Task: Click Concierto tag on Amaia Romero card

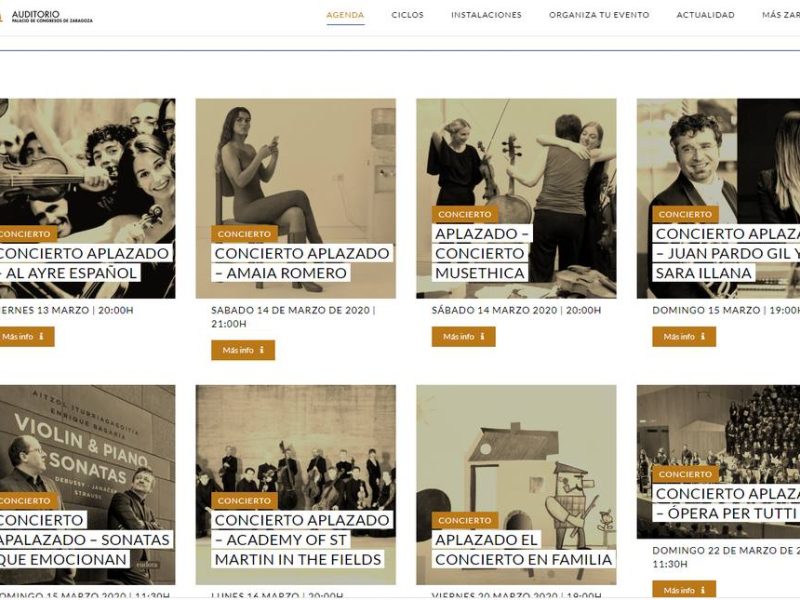Action: click(x=244, y=234)
